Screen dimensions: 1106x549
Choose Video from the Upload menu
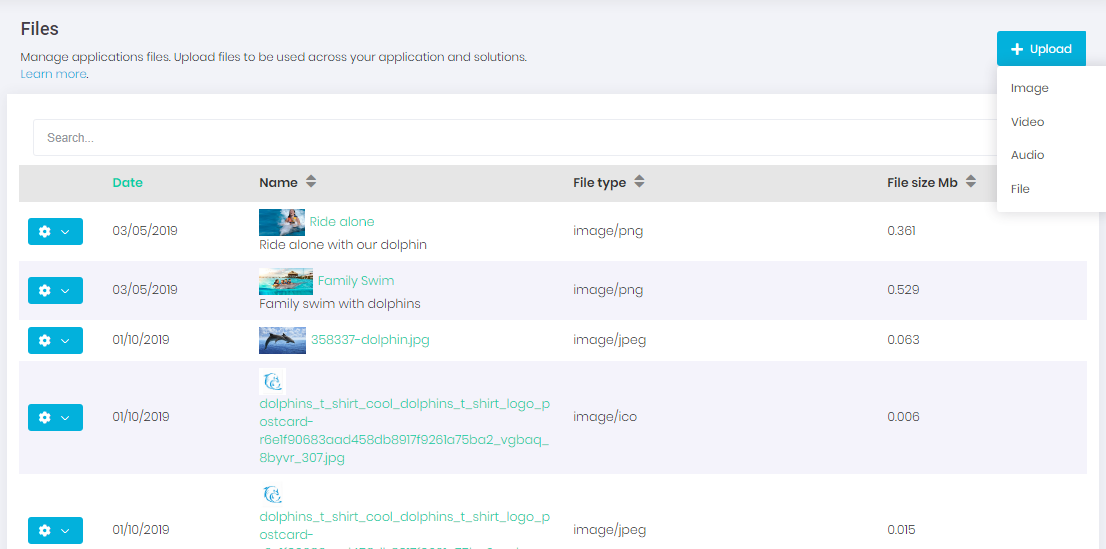1027,122
